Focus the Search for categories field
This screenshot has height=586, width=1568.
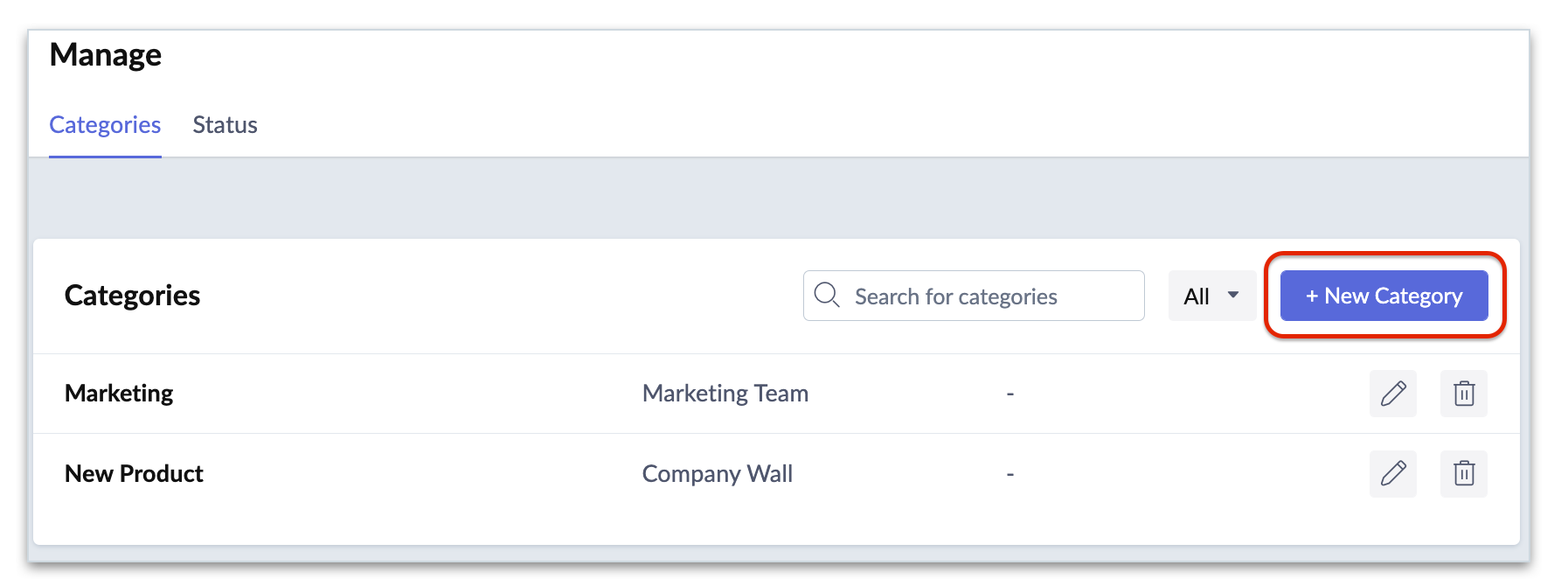[974, 296]
